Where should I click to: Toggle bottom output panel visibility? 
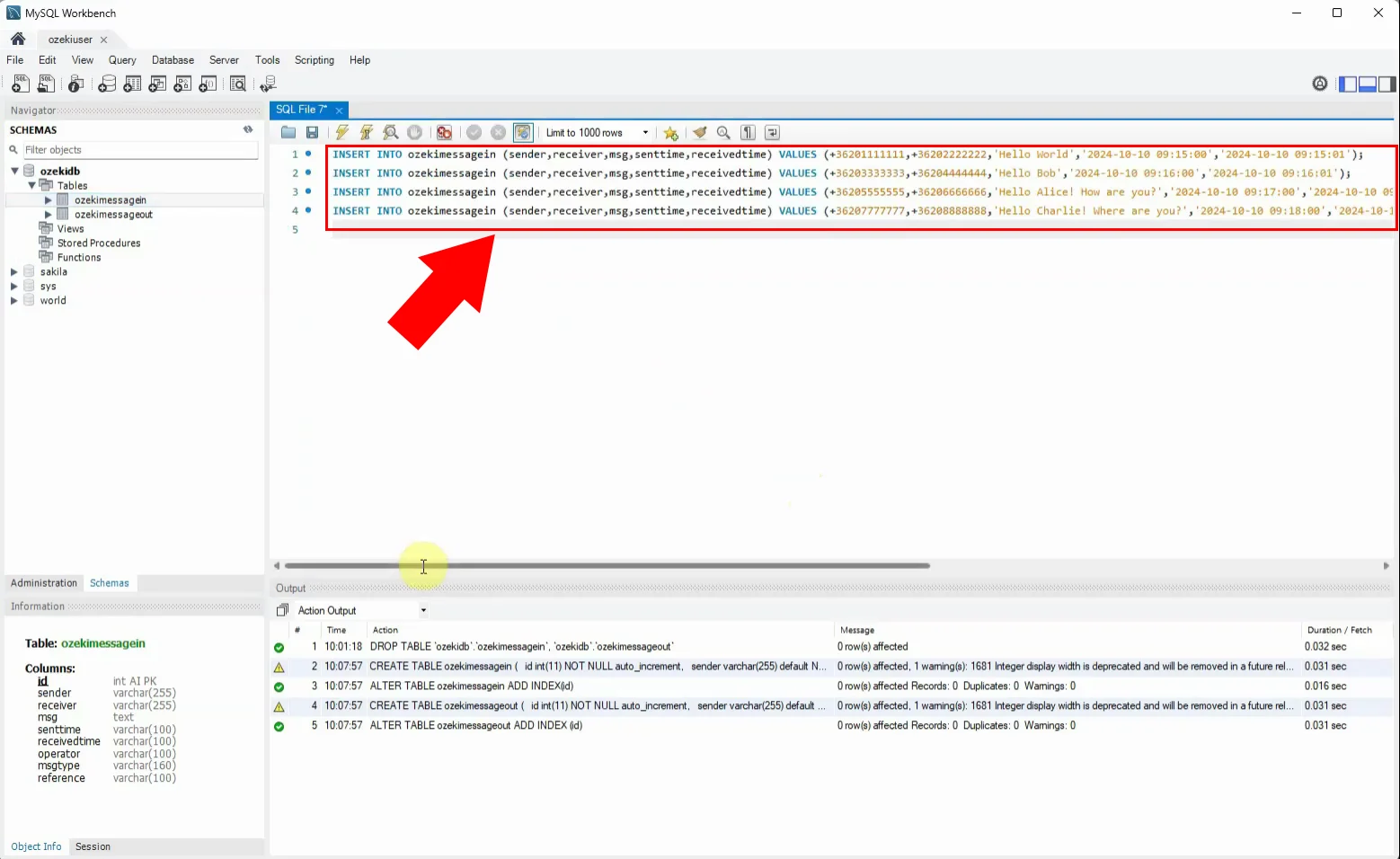[x=1368, y=84]
